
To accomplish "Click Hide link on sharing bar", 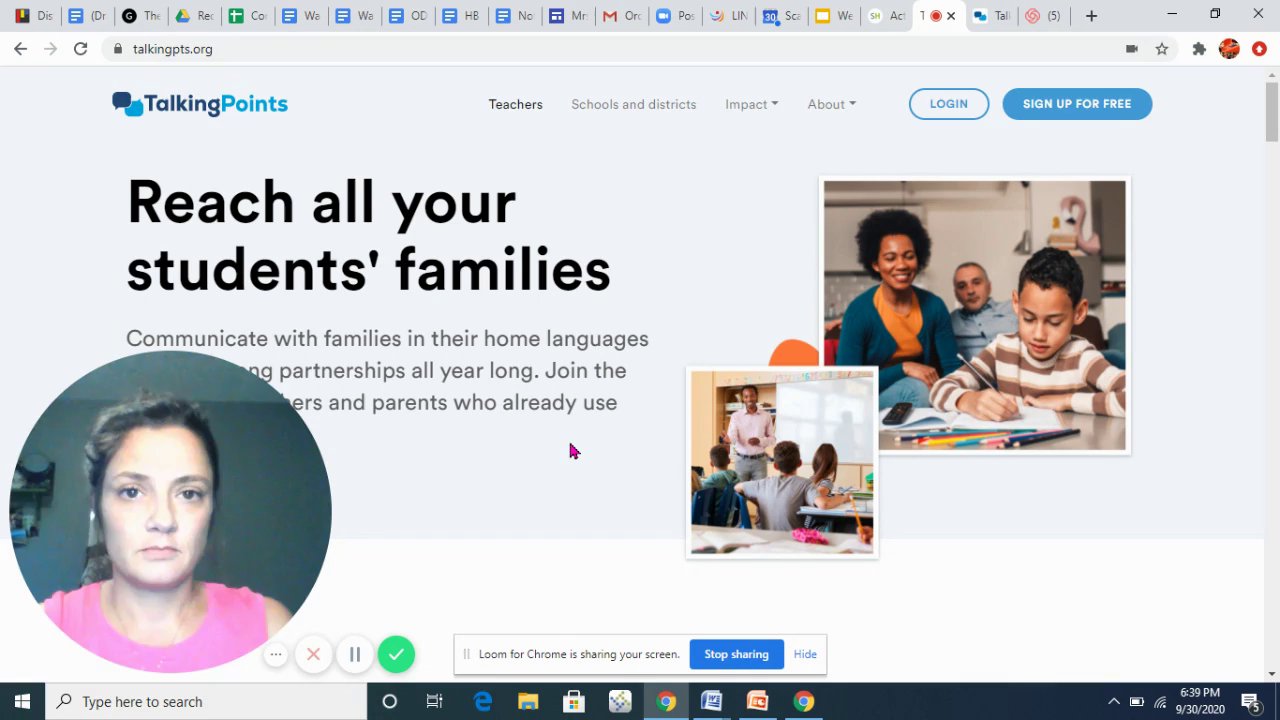I will [805, 654].
